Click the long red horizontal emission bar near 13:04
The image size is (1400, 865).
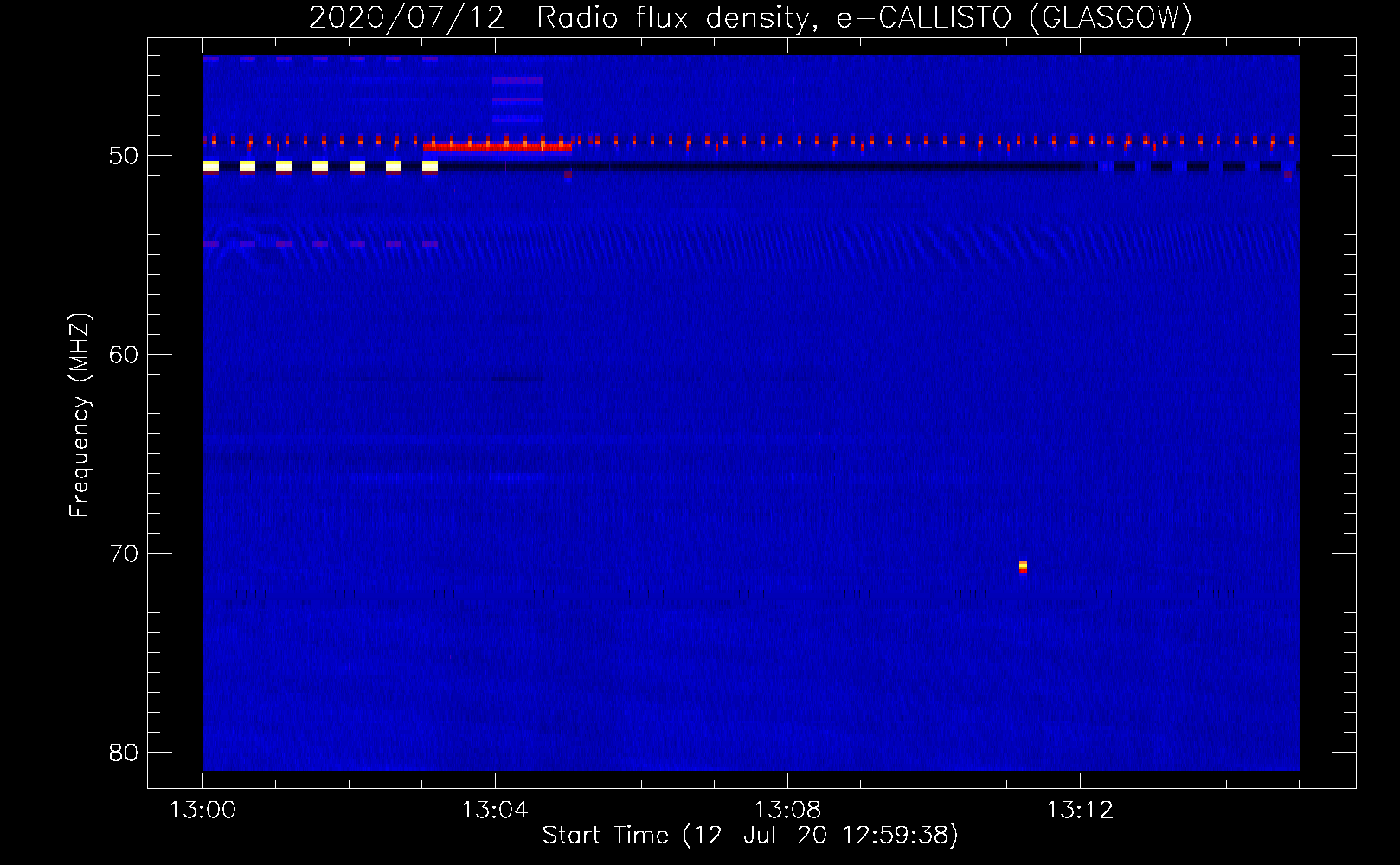point(498,147)
